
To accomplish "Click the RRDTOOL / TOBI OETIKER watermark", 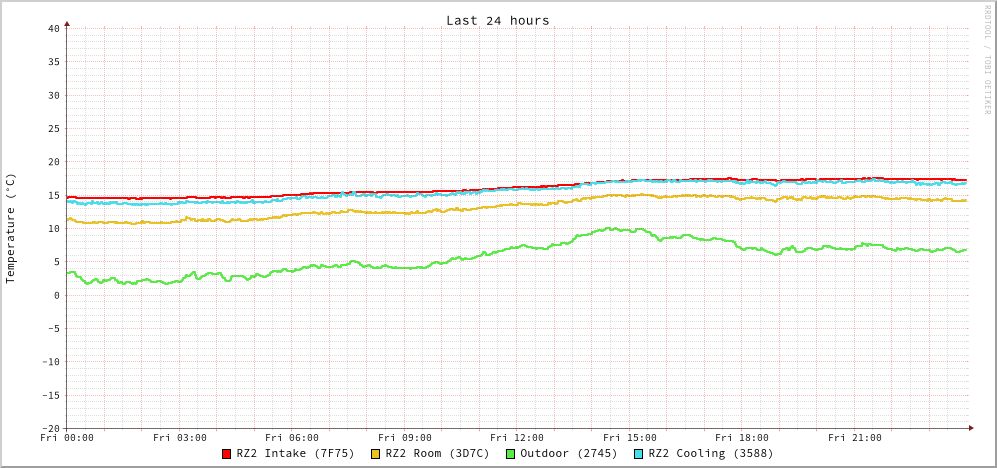I will click(986, 60).
